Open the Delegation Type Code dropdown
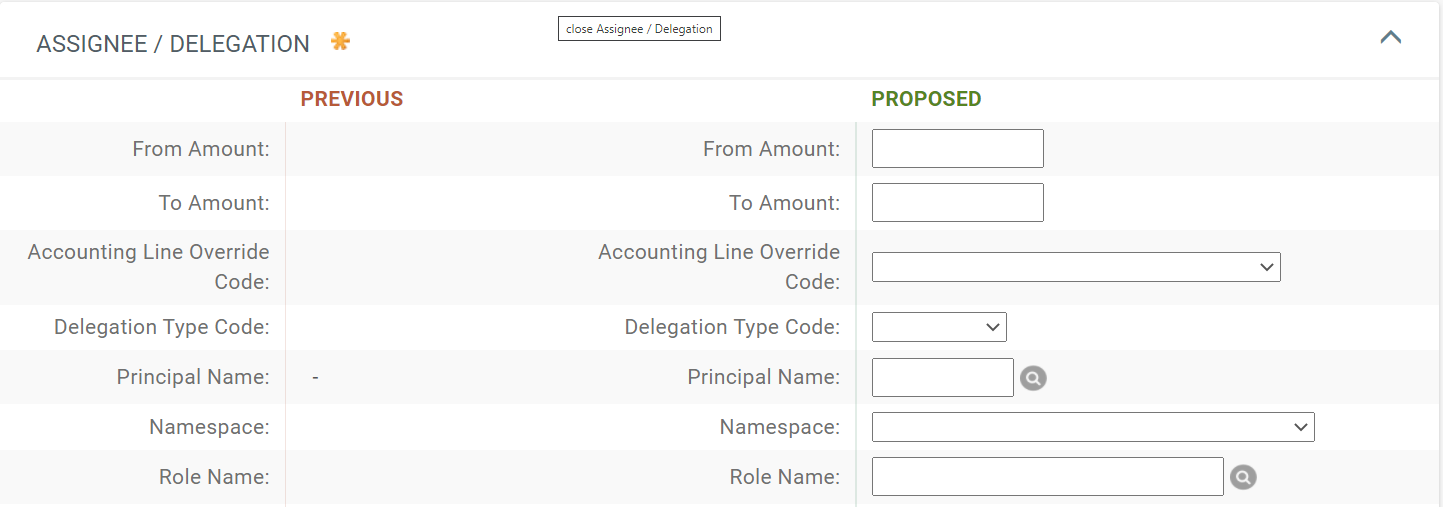This screenshot has height=507, width=1443. pyautogui.click(x=938, y=327)
